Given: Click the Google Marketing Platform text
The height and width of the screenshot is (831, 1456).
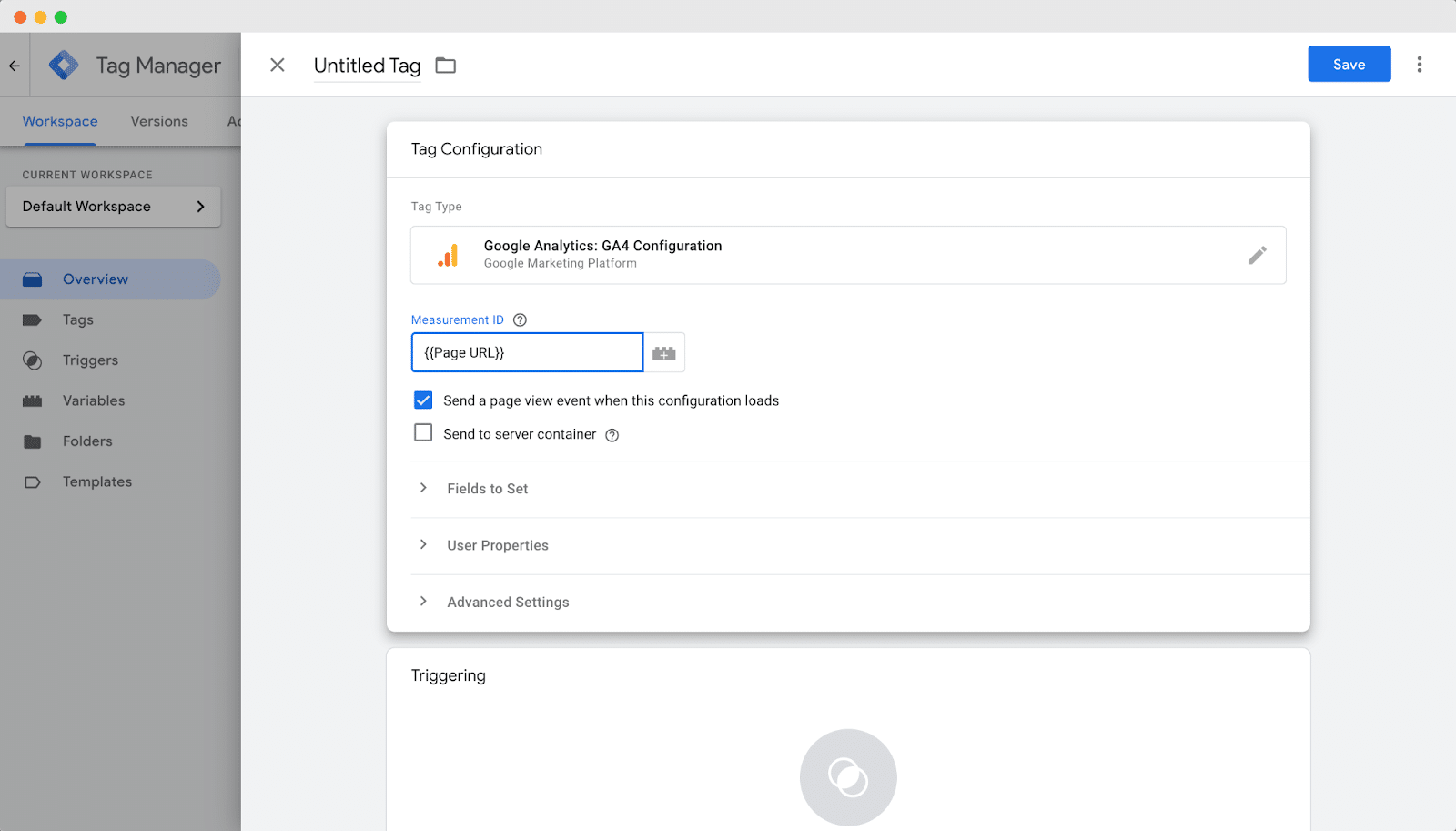Looking at the screenshot, I should point(561,263).
